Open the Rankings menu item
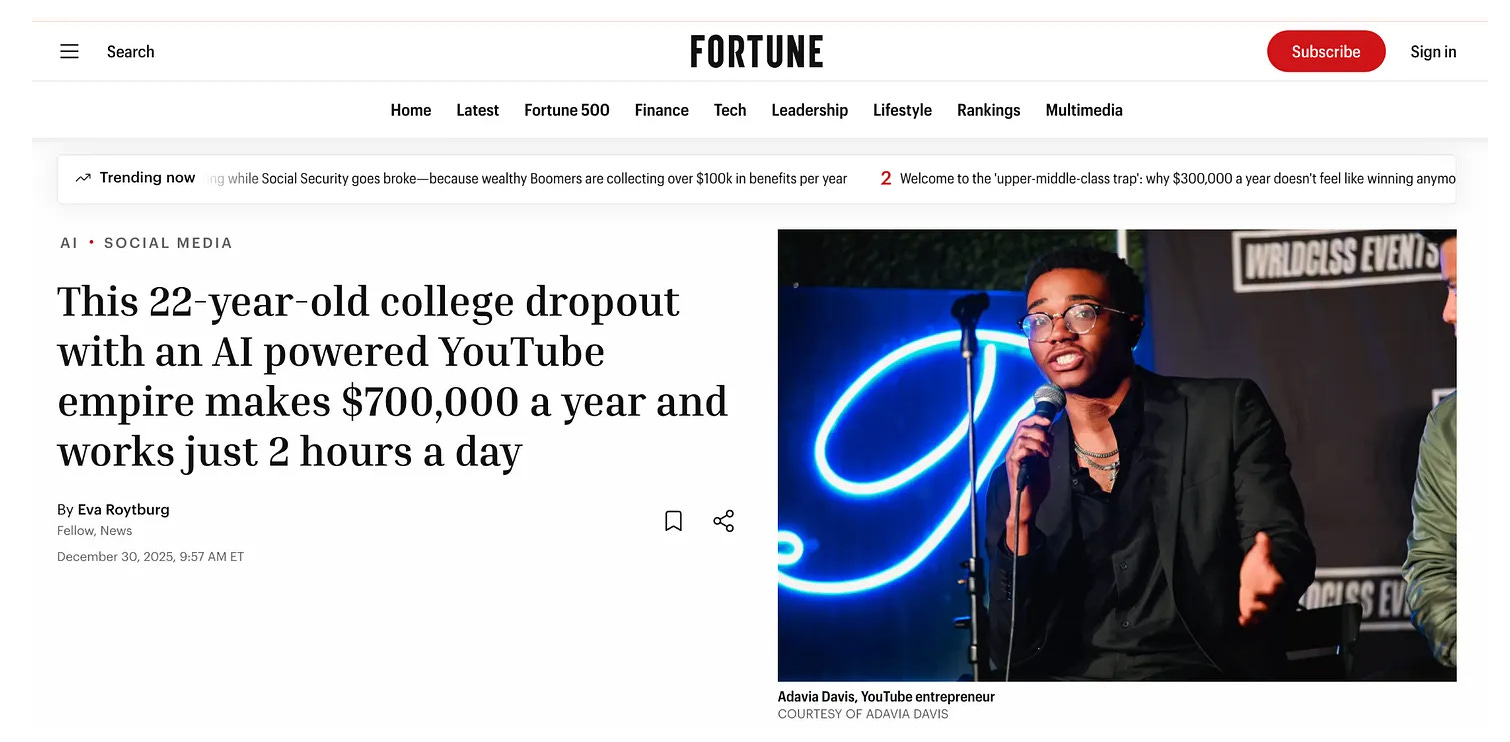Image resolution: width=1510 pixels, height=742 pixels. pyautogui.click(x=989, y=110)
